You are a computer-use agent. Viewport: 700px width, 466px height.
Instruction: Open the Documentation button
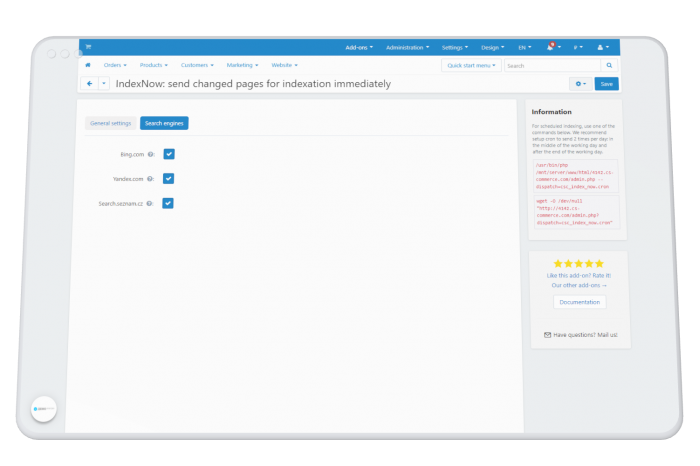pos(579,302)
